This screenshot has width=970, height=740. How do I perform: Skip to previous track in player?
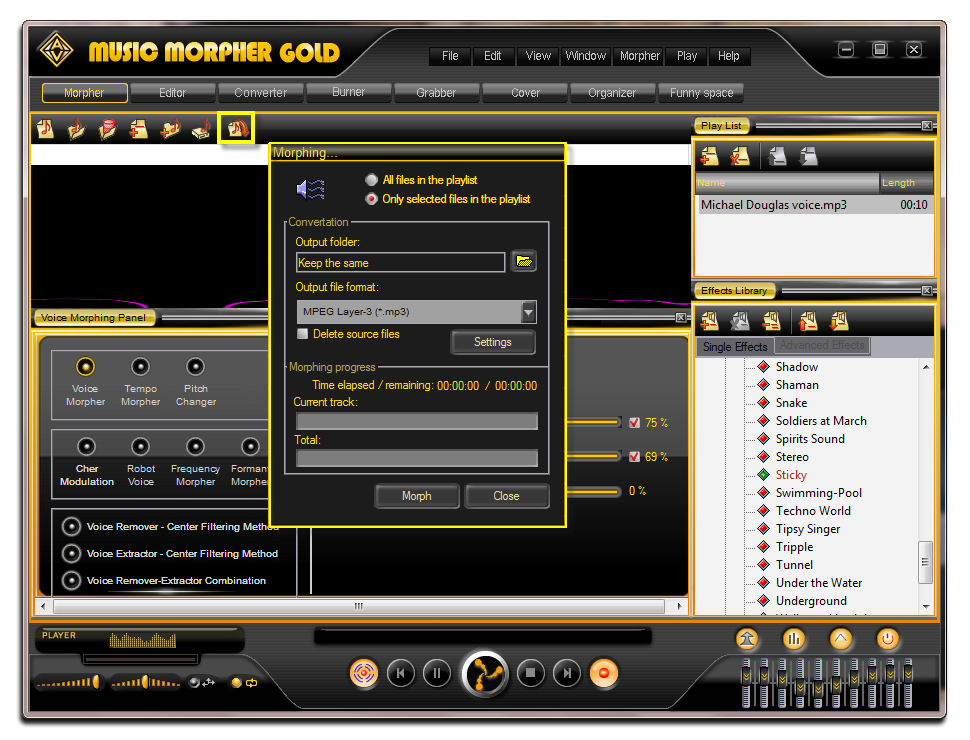pyautogui.click(x=400, y=673)
